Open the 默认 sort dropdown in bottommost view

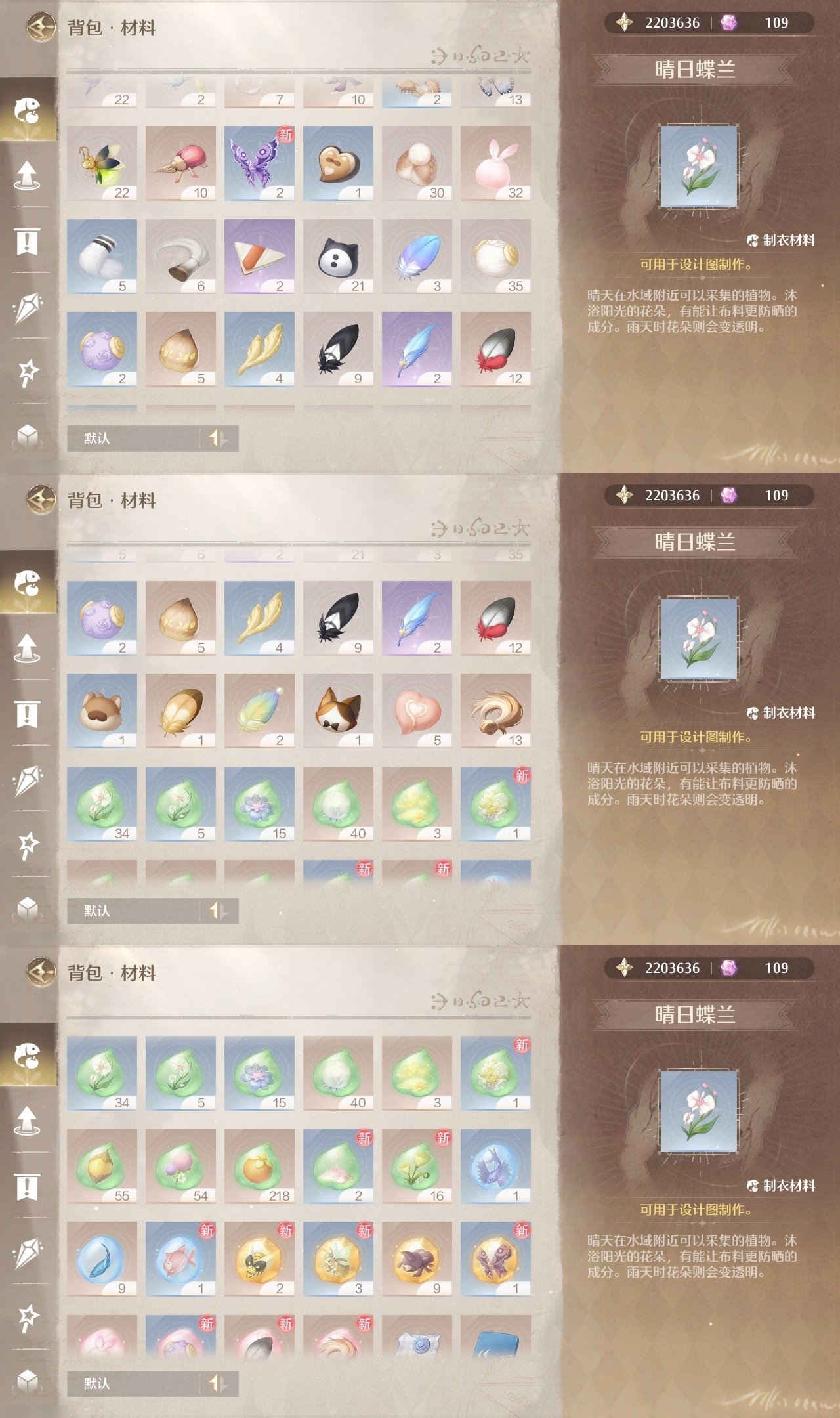tap(134, 1383)
